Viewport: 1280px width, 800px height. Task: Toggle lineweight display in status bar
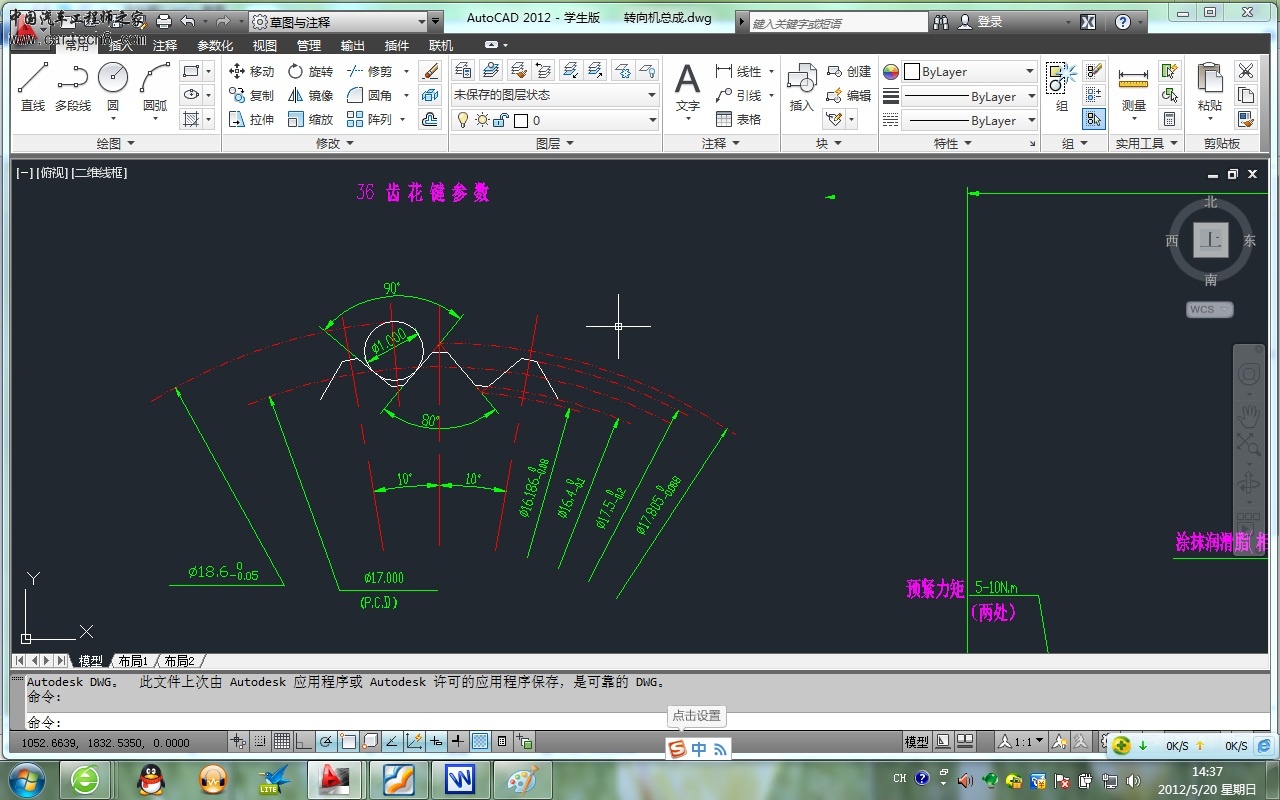[x=458, y=742]
